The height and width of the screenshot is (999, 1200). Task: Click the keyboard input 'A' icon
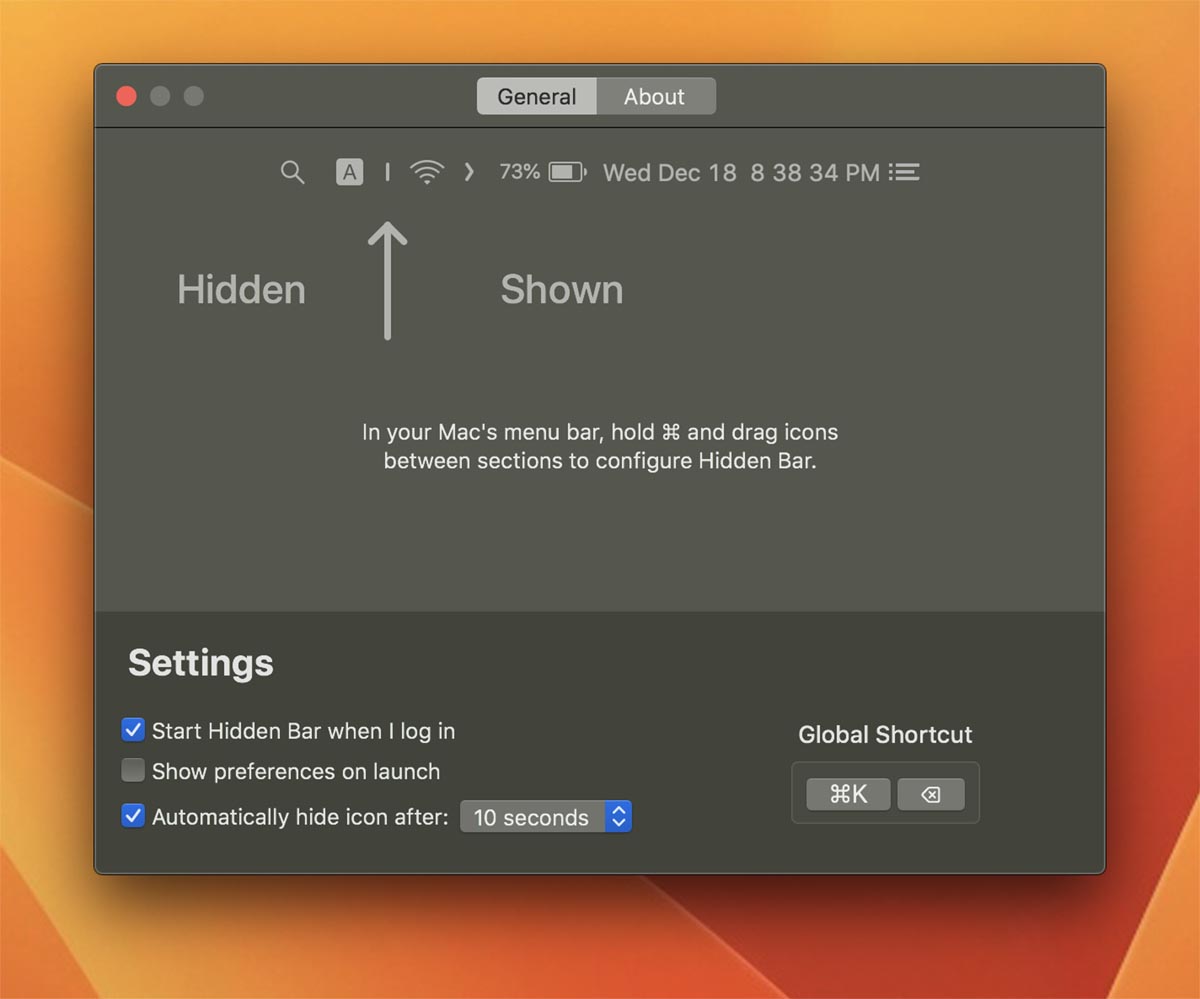tap(349, 172)
